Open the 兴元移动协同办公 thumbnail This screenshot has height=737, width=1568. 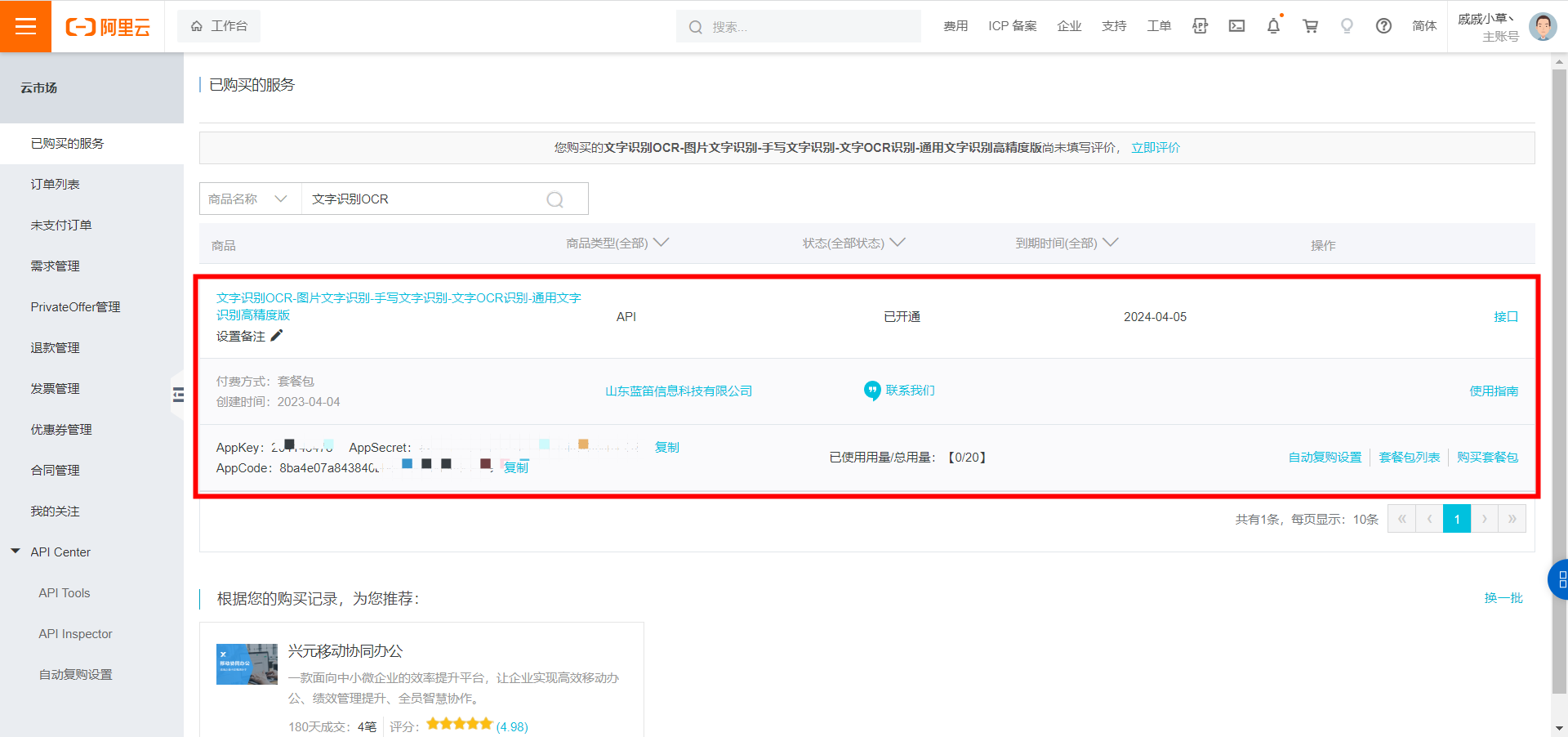(247, 664)
